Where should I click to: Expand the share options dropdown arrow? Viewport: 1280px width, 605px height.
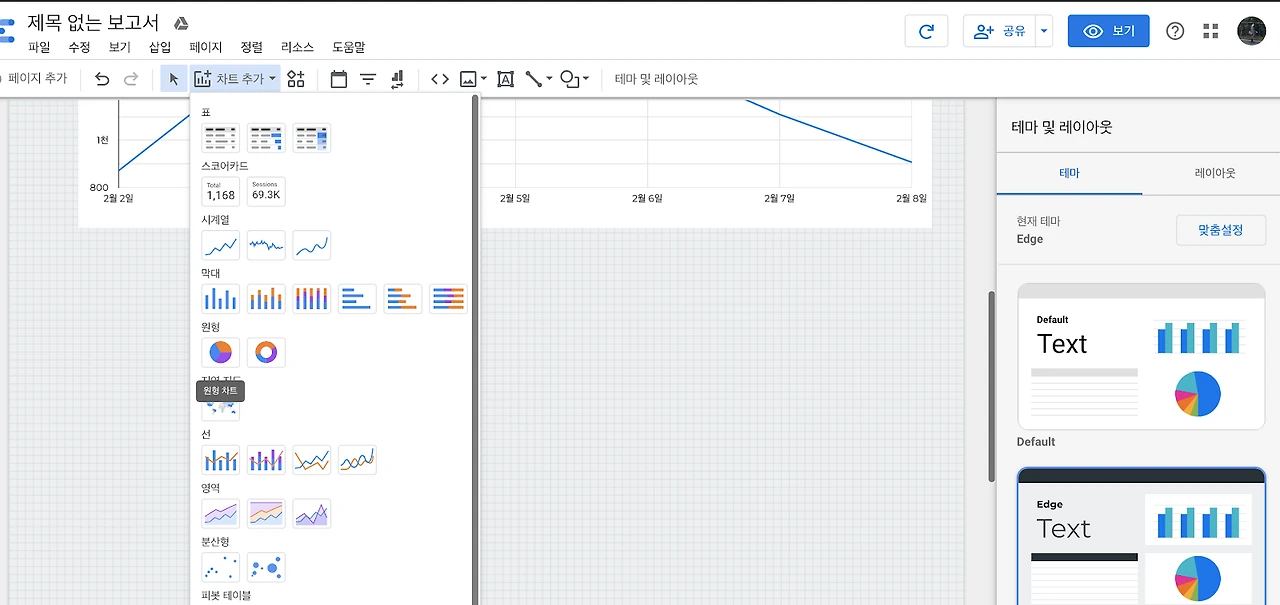point(1045,31)
